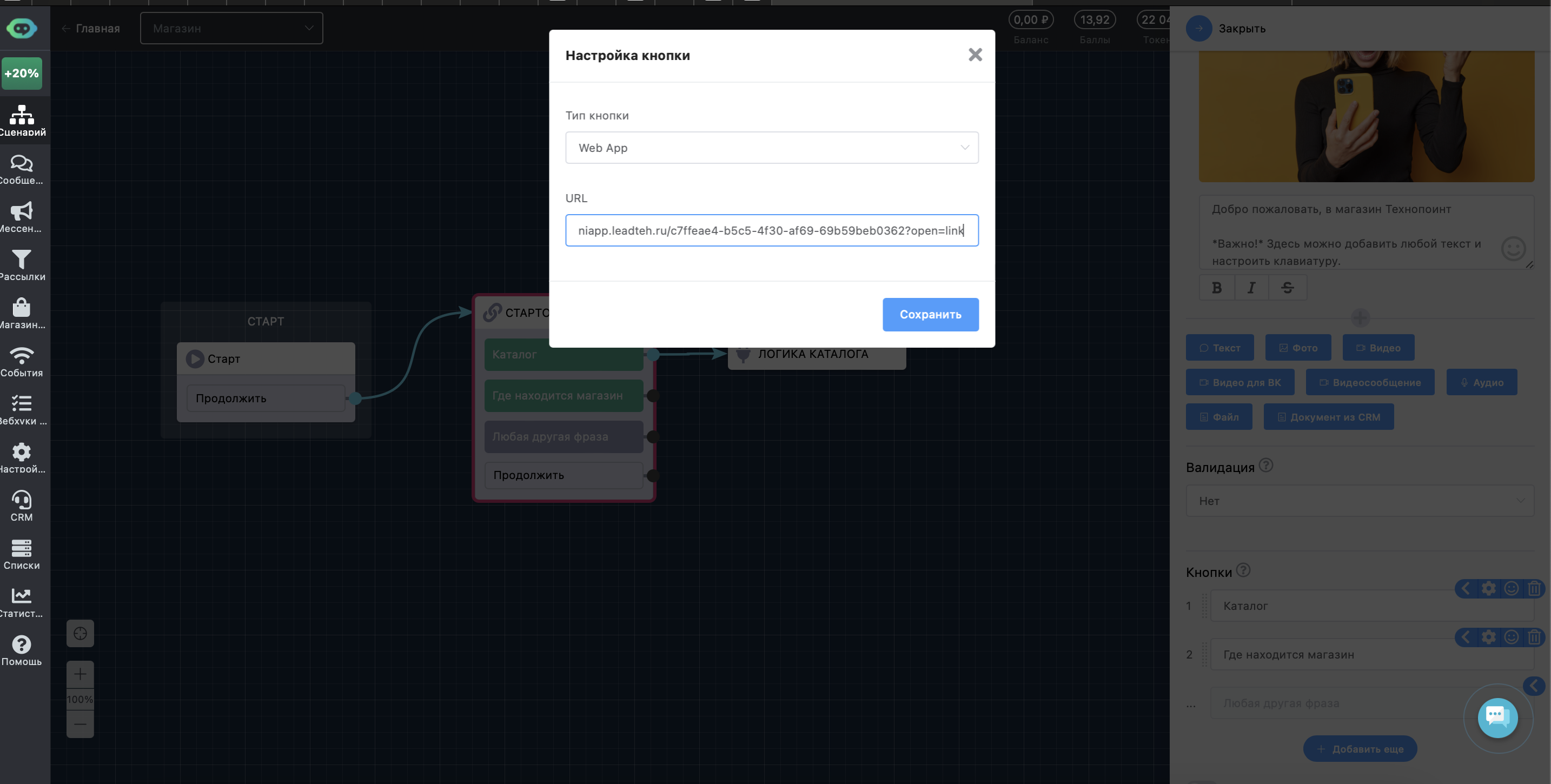Viewport: 1551px width, 784px height.
Task: Close the side panel with Закрыть
Action: pos(1226,28)
